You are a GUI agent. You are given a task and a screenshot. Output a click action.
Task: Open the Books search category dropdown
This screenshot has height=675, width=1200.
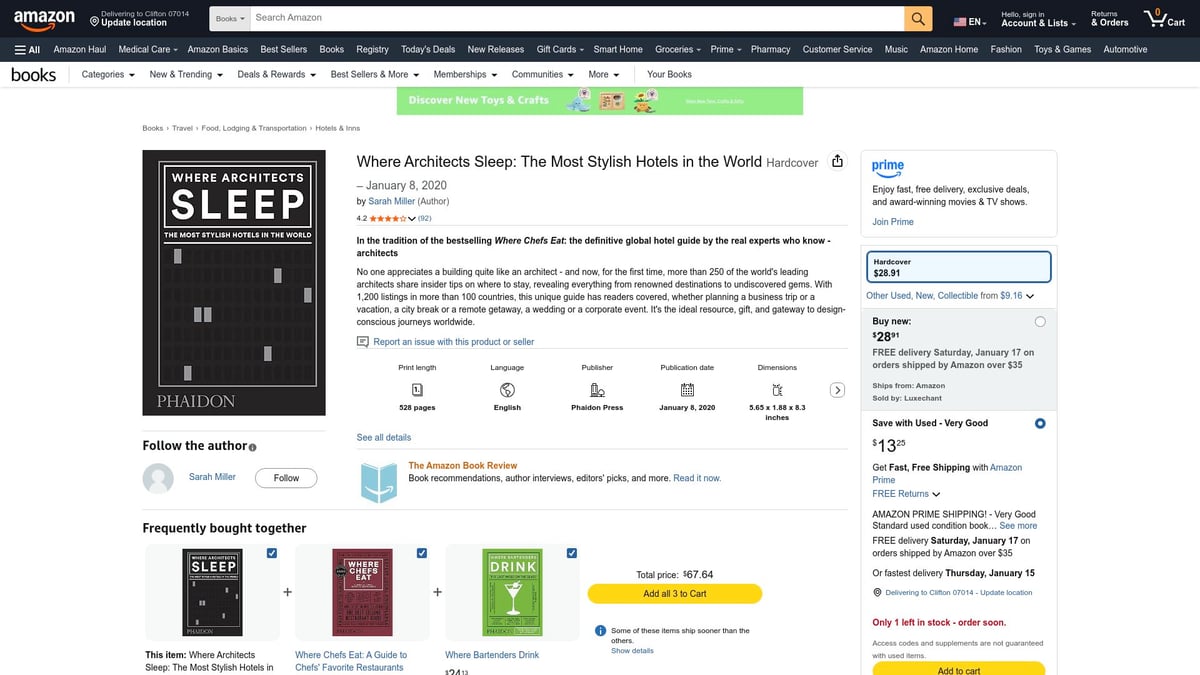230,18
